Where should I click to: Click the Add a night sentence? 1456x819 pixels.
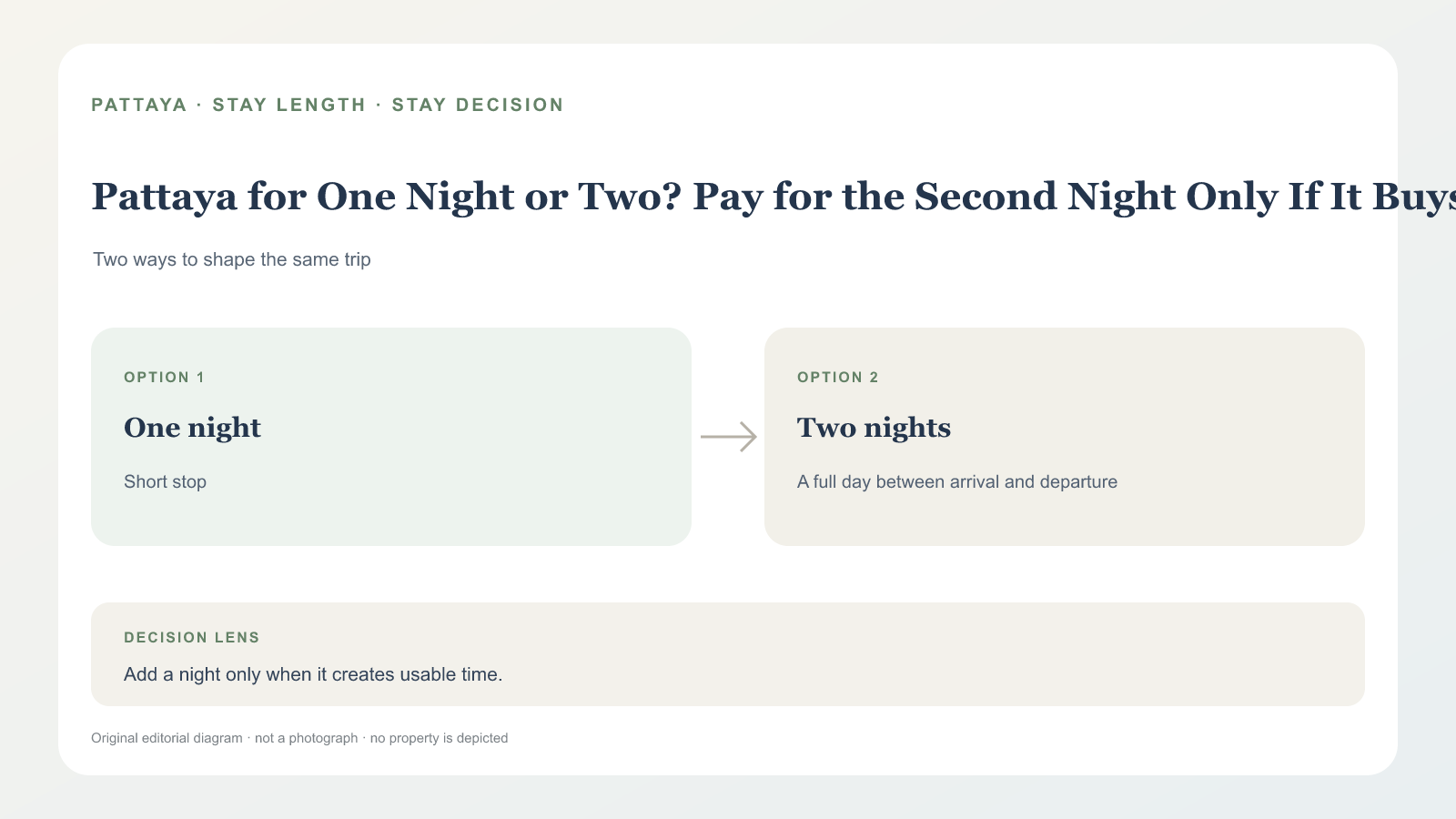313,674
